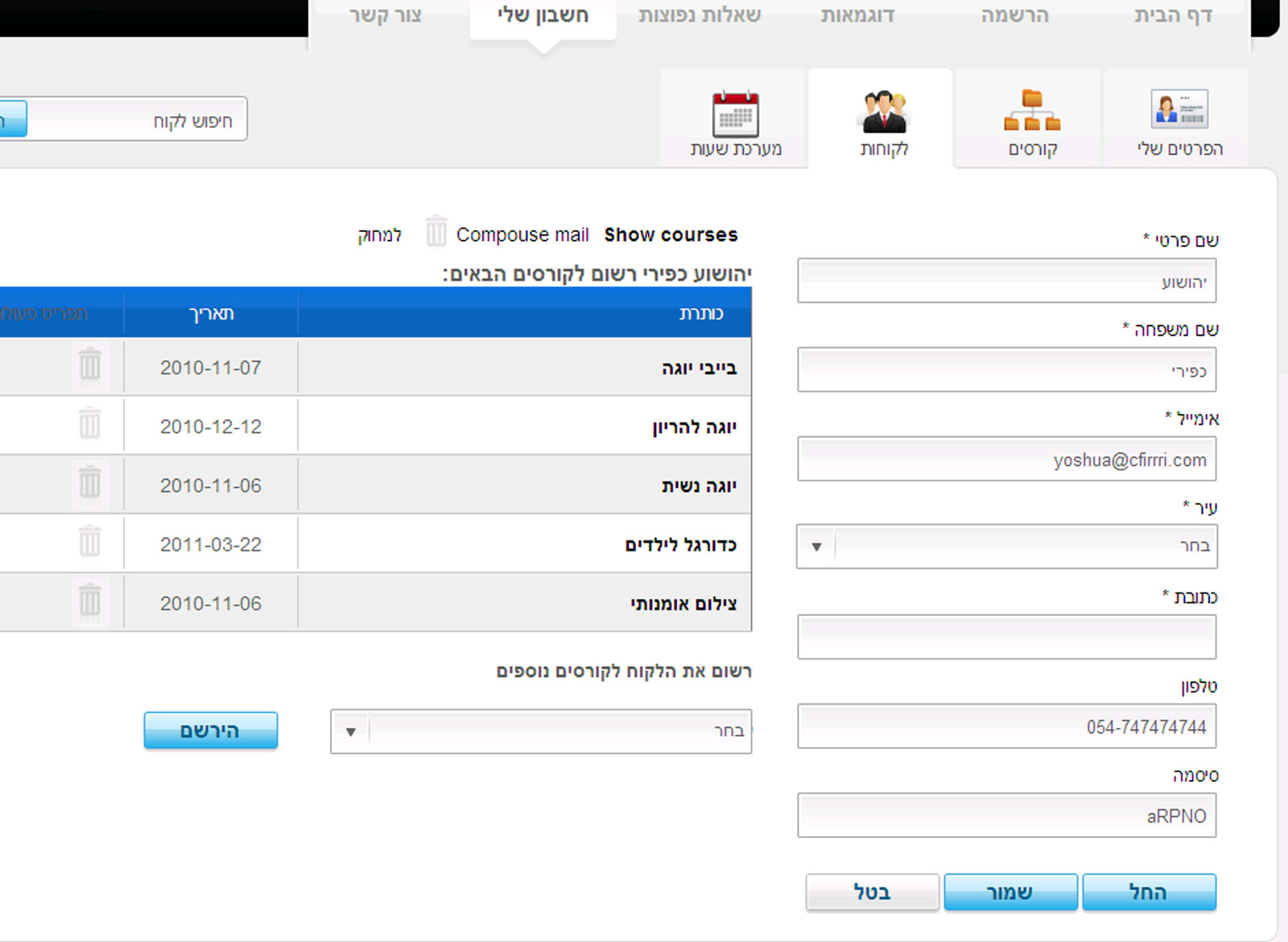The width and height of the screenshot is (1288, 942).
Task: Click the Compouse mail link
Action: (x=522, y=234)
